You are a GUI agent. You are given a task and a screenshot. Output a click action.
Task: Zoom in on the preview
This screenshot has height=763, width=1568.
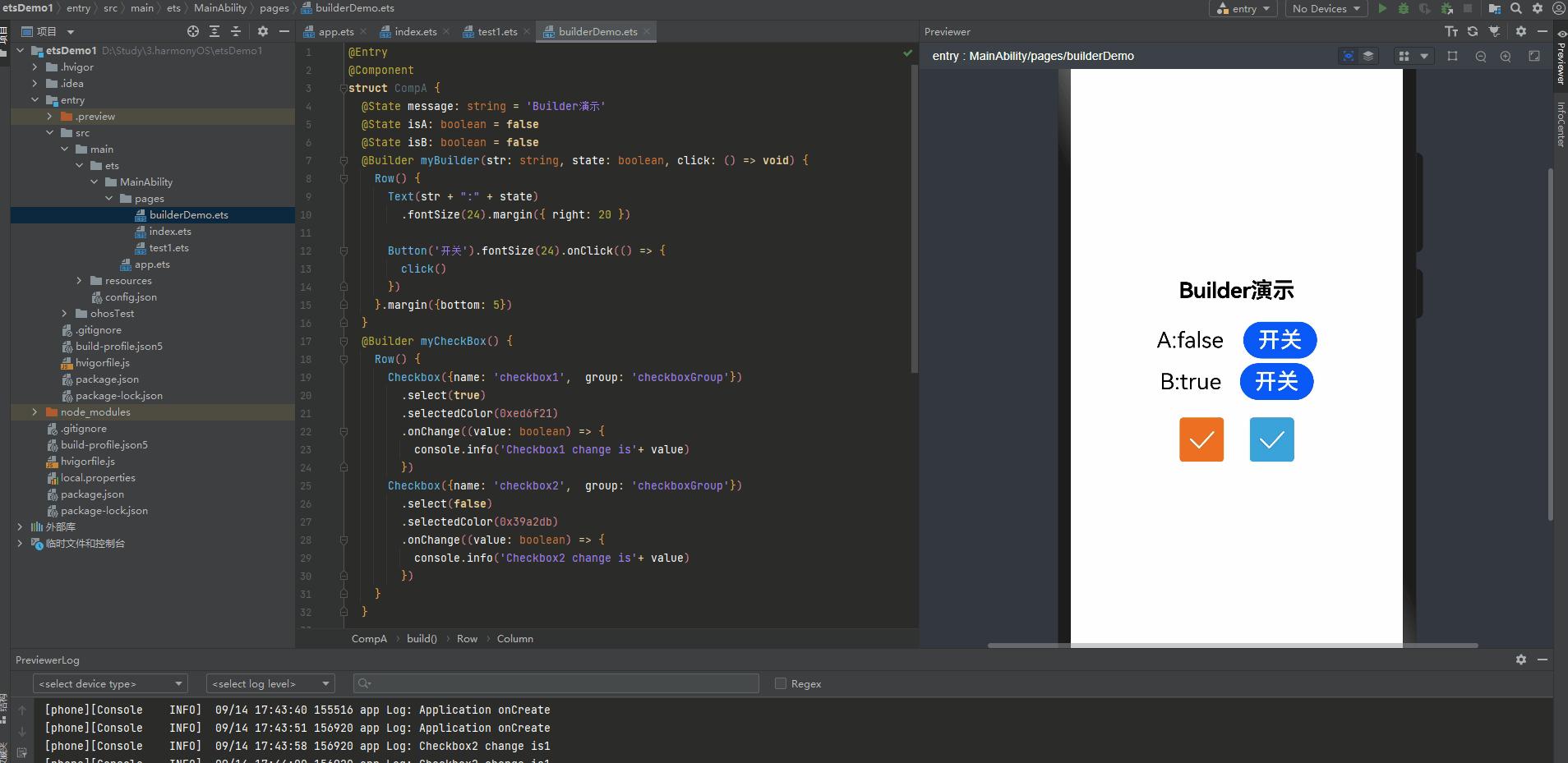(1506, 57)
